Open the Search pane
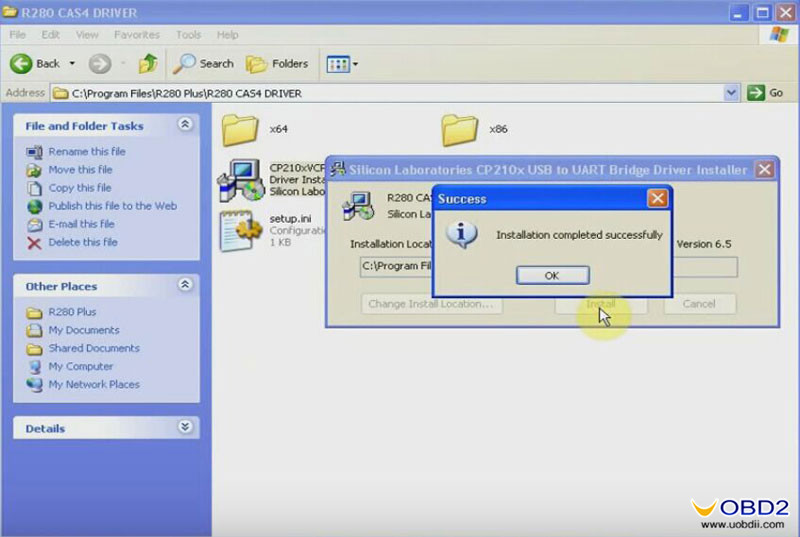Viewport: 800px width, 537px height. tap(203, 64)
